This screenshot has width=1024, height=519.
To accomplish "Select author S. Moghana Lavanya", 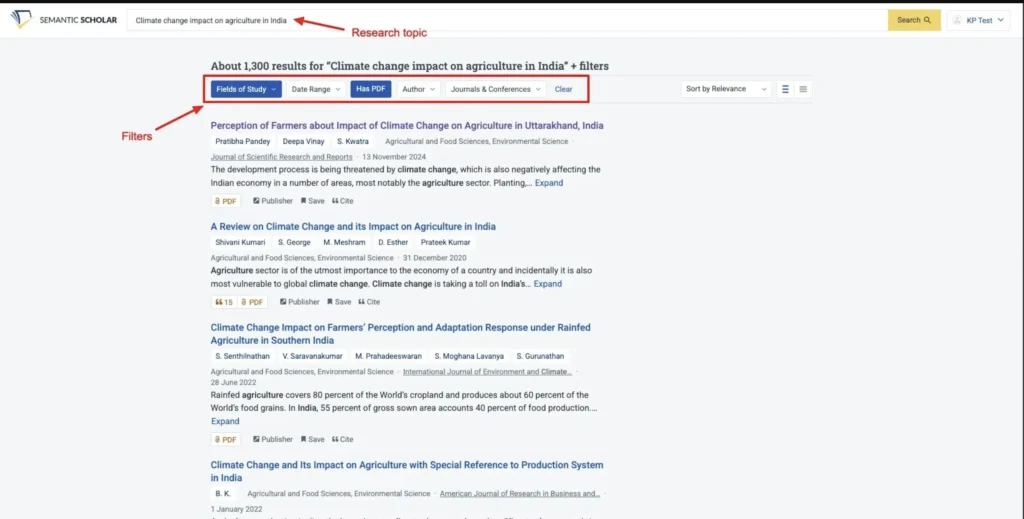I will [x=469, y=356].
